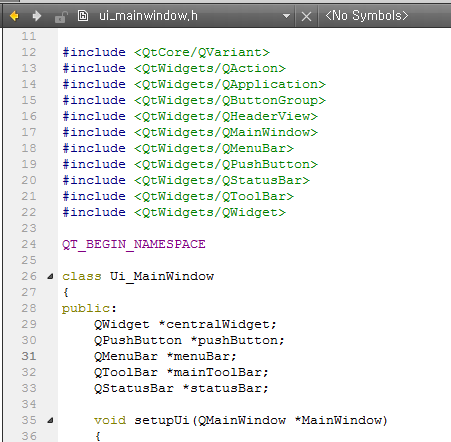This screenshot has height=442, width=451.
Task: Click line number 24 in the gutter
Action: coord(29,244)
